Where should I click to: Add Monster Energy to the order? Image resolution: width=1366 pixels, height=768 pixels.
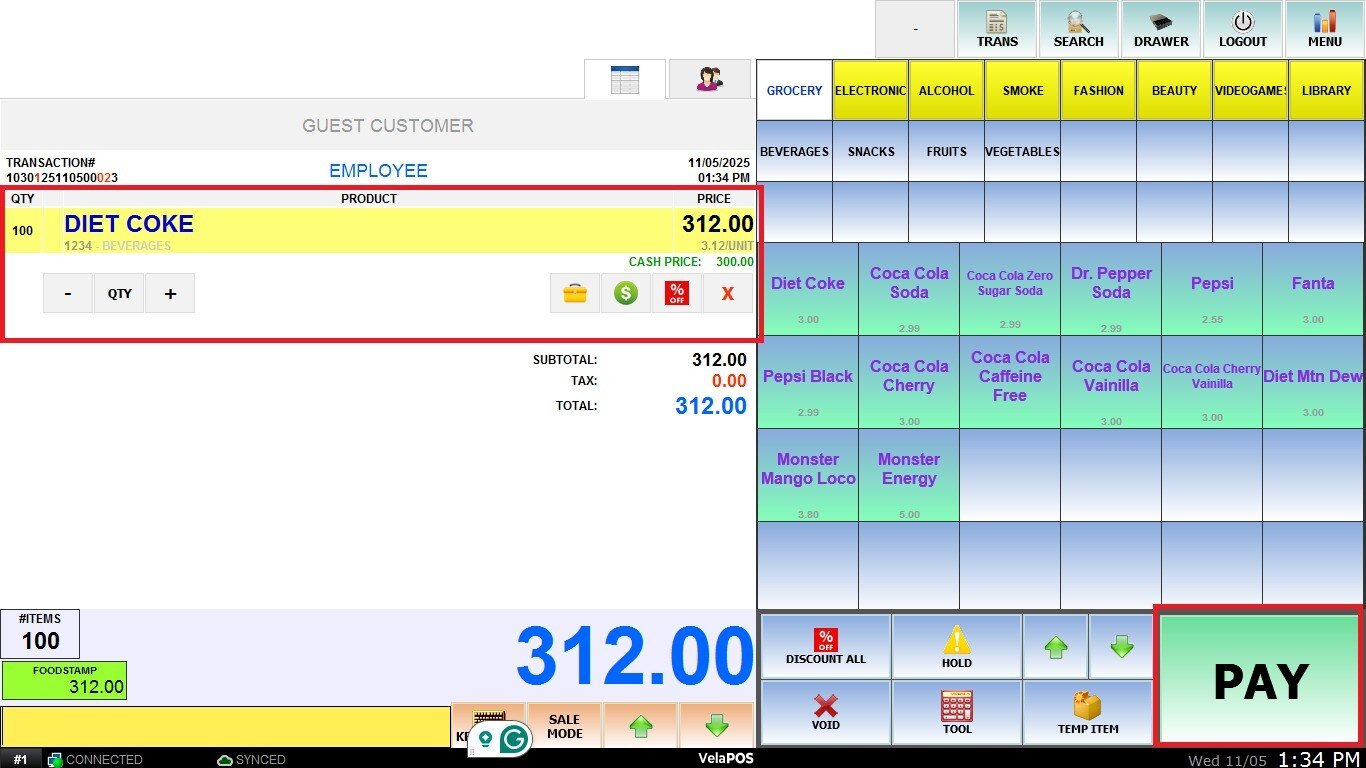(x=908, y=475)
